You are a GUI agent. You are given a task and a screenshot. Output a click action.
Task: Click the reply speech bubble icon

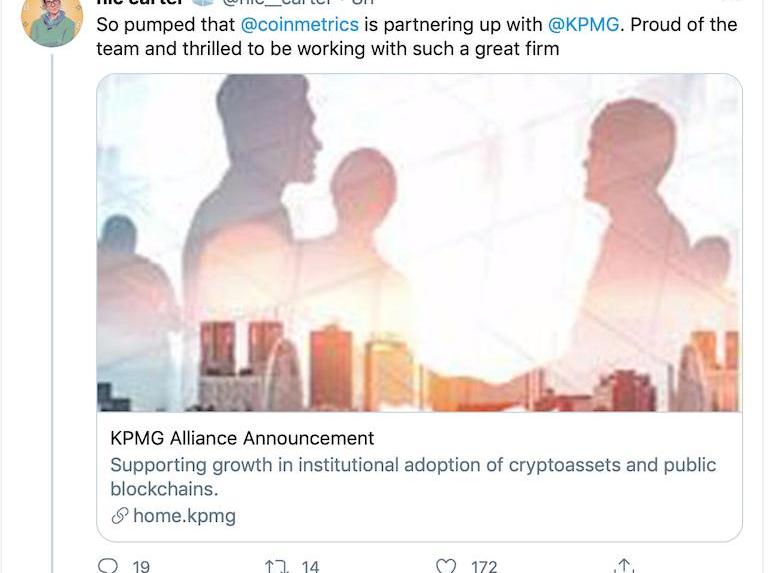pos(107,566)
